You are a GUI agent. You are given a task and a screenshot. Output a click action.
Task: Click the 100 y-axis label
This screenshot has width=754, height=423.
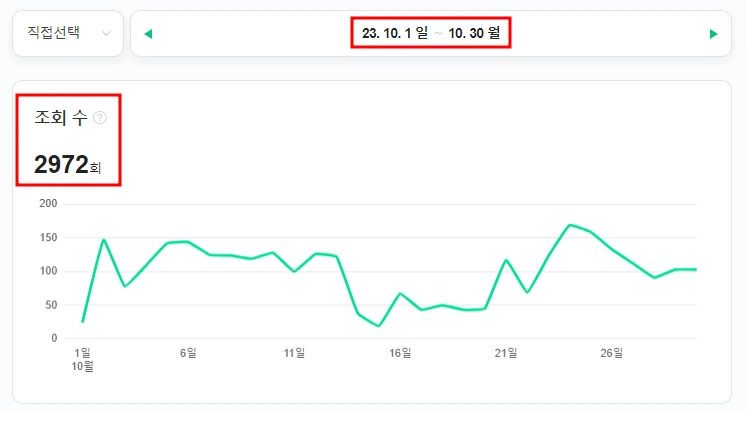(48, 271)
